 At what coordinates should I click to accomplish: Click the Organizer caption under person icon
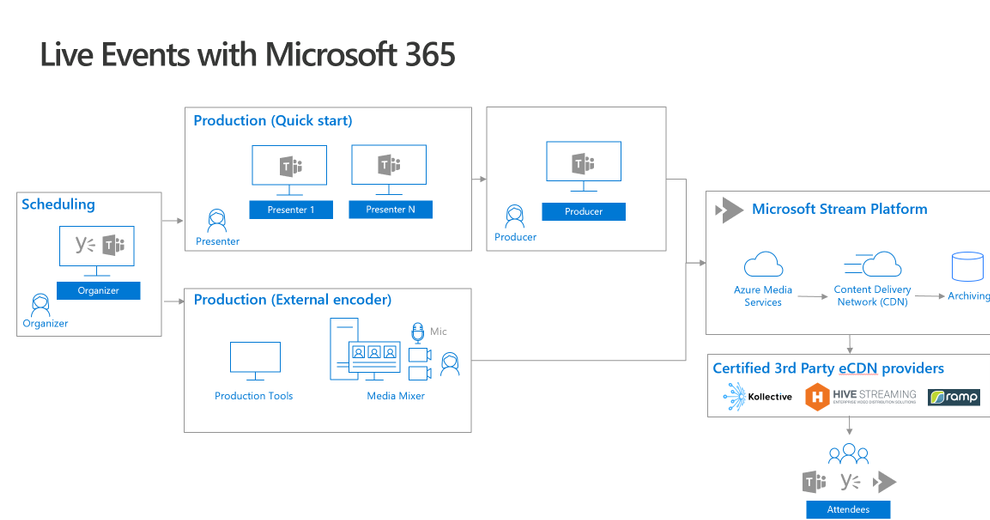(x=45, y=324)
